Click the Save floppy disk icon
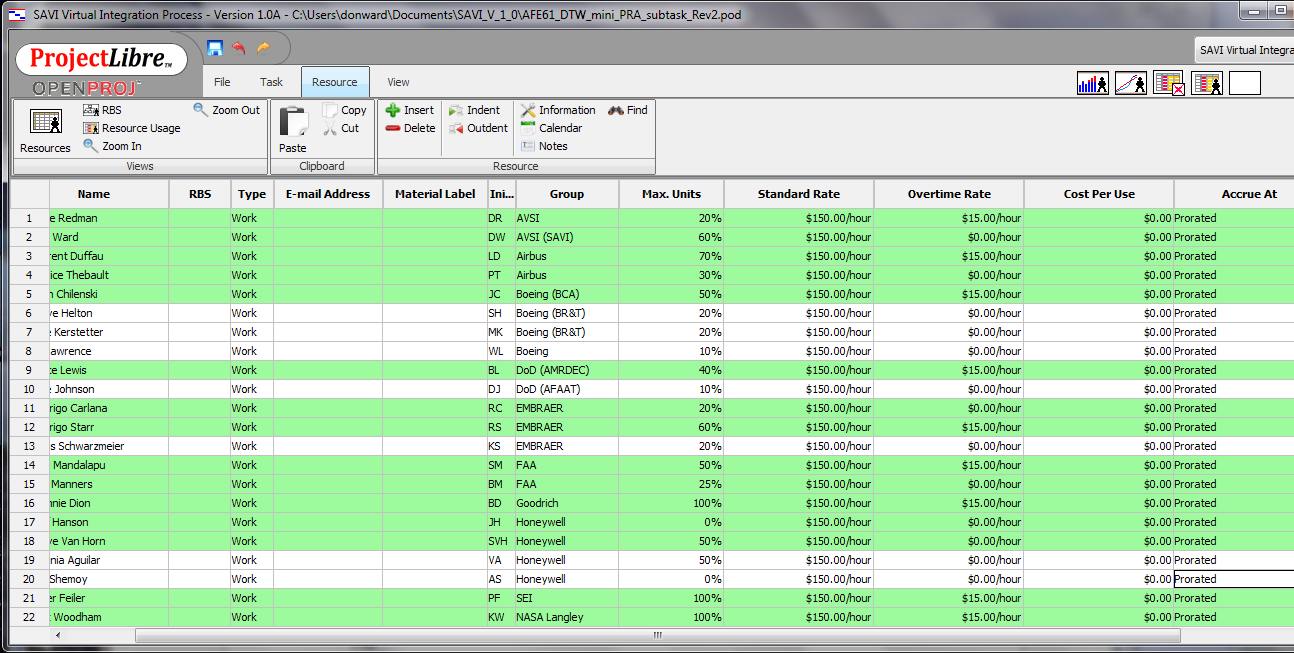 (x=214, y=48)
